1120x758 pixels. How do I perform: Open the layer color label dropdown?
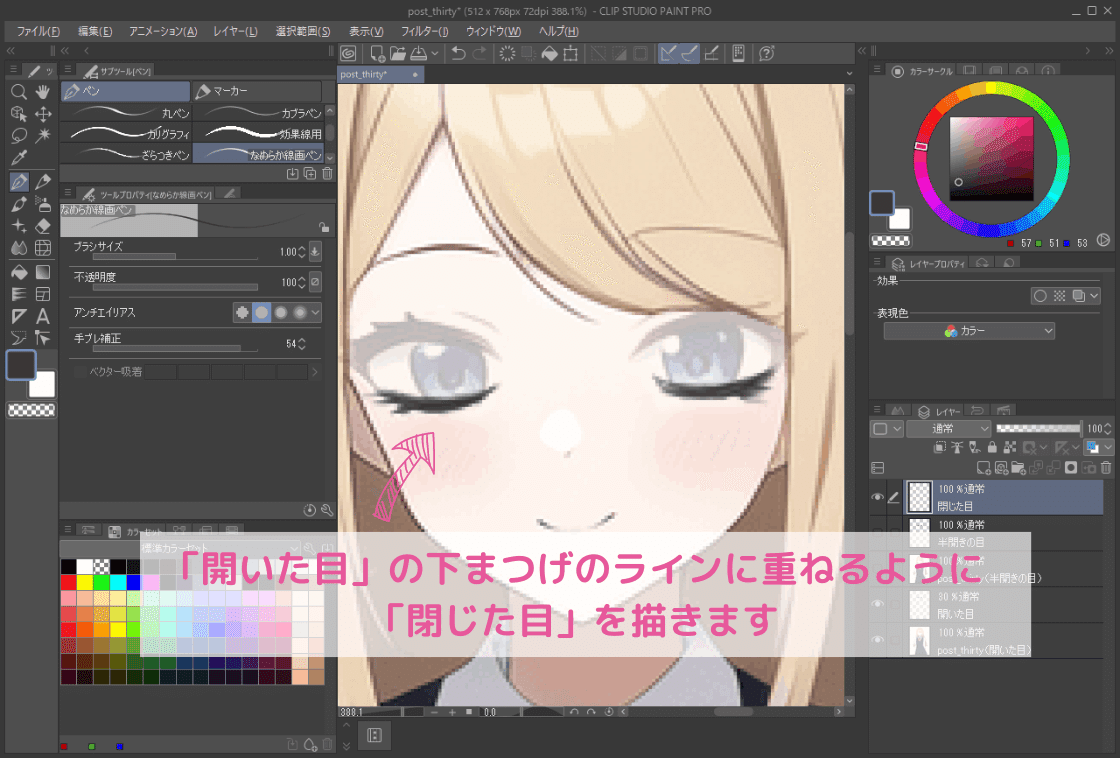point(887,429)
